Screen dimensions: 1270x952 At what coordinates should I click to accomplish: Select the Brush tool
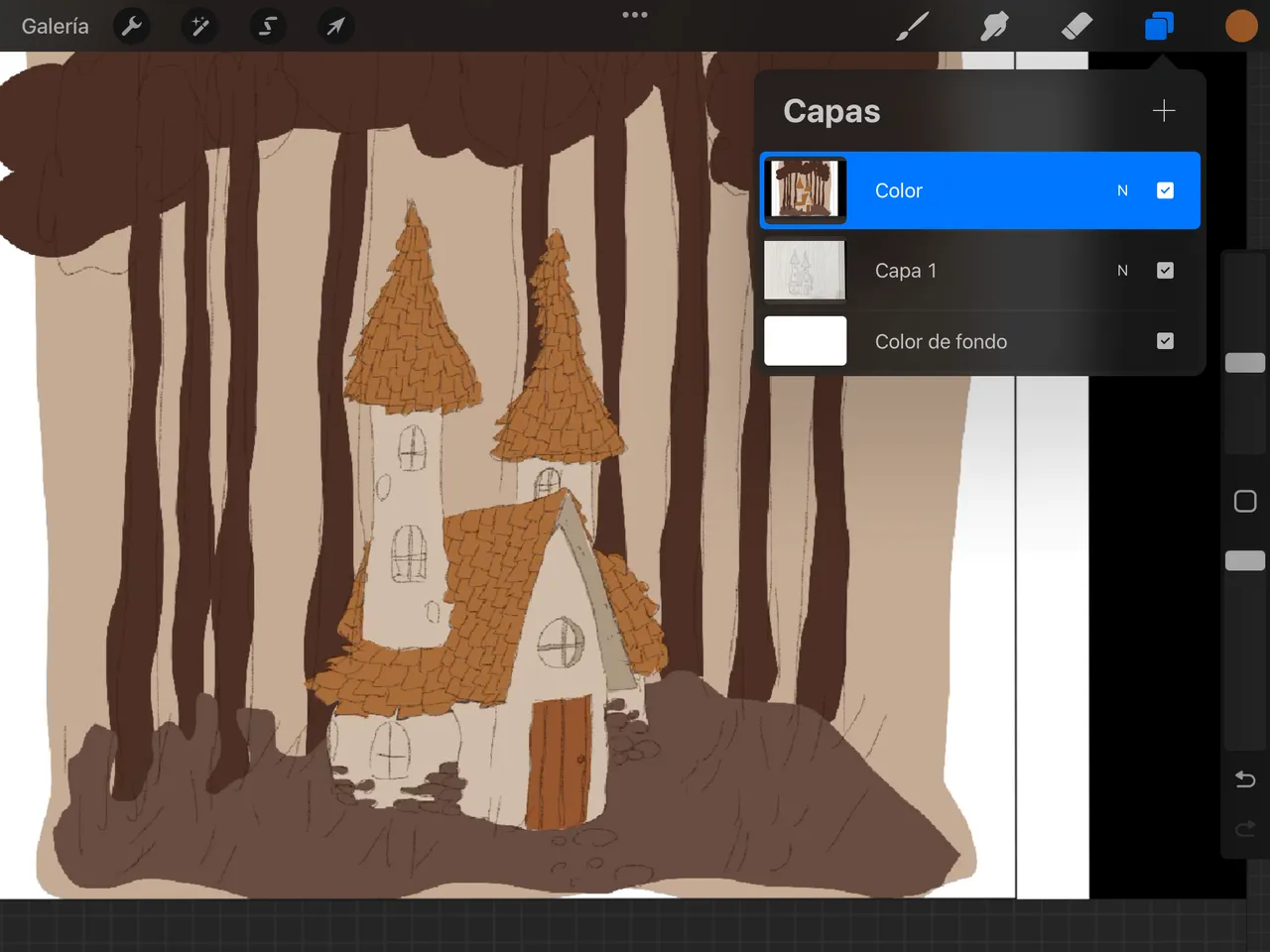(x=912, y=26)
